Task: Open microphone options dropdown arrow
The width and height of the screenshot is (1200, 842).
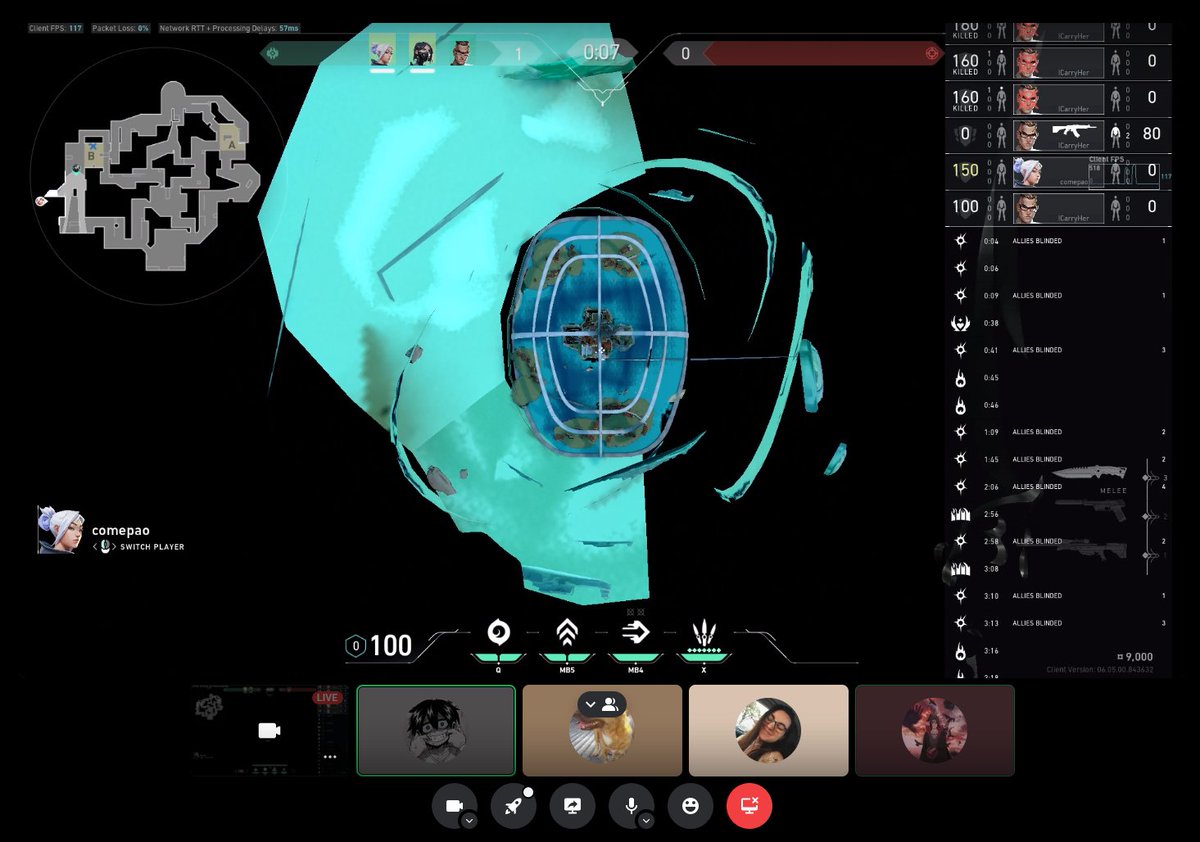Action: click(x=646, y=820)
